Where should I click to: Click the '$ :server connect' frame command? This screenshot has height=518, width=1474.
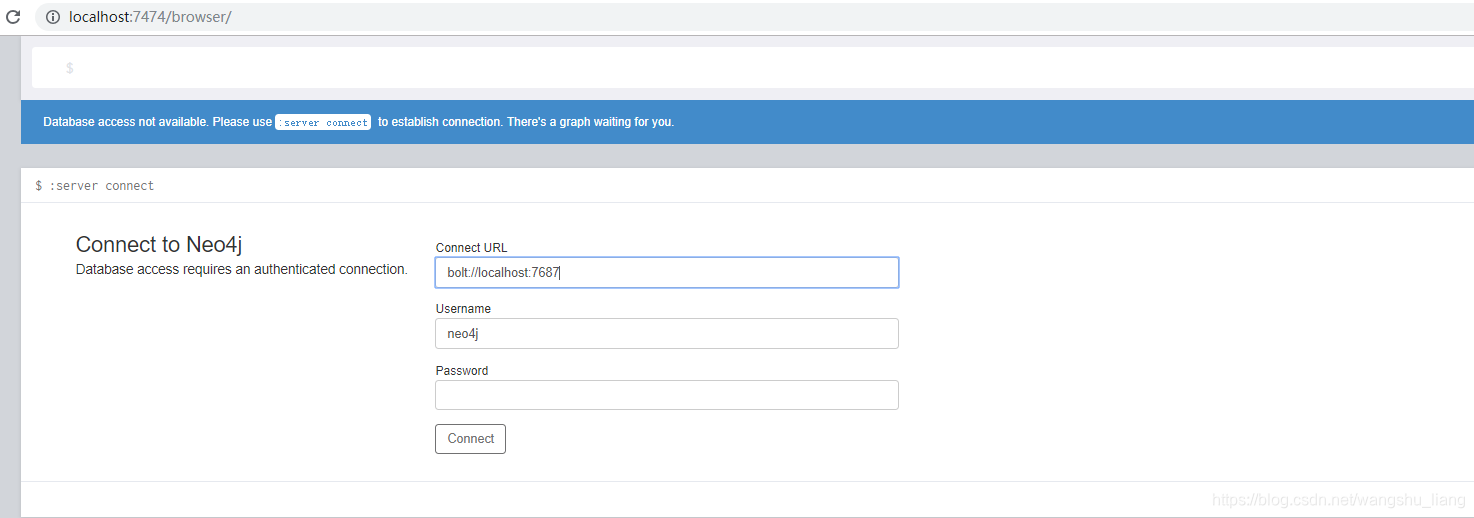[95, 186]
